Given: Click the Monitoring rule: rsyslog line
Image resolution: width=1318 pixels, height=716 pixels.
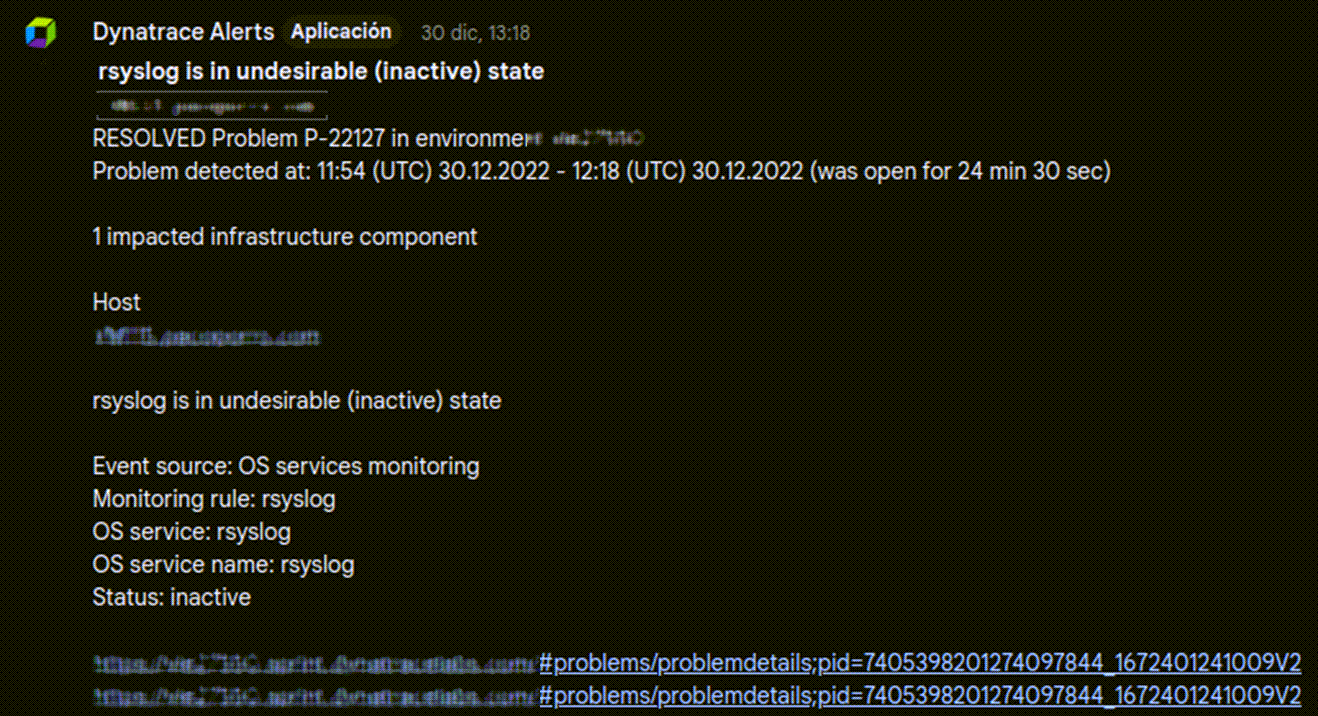Looking at the screenshot, I should (214, 498).
